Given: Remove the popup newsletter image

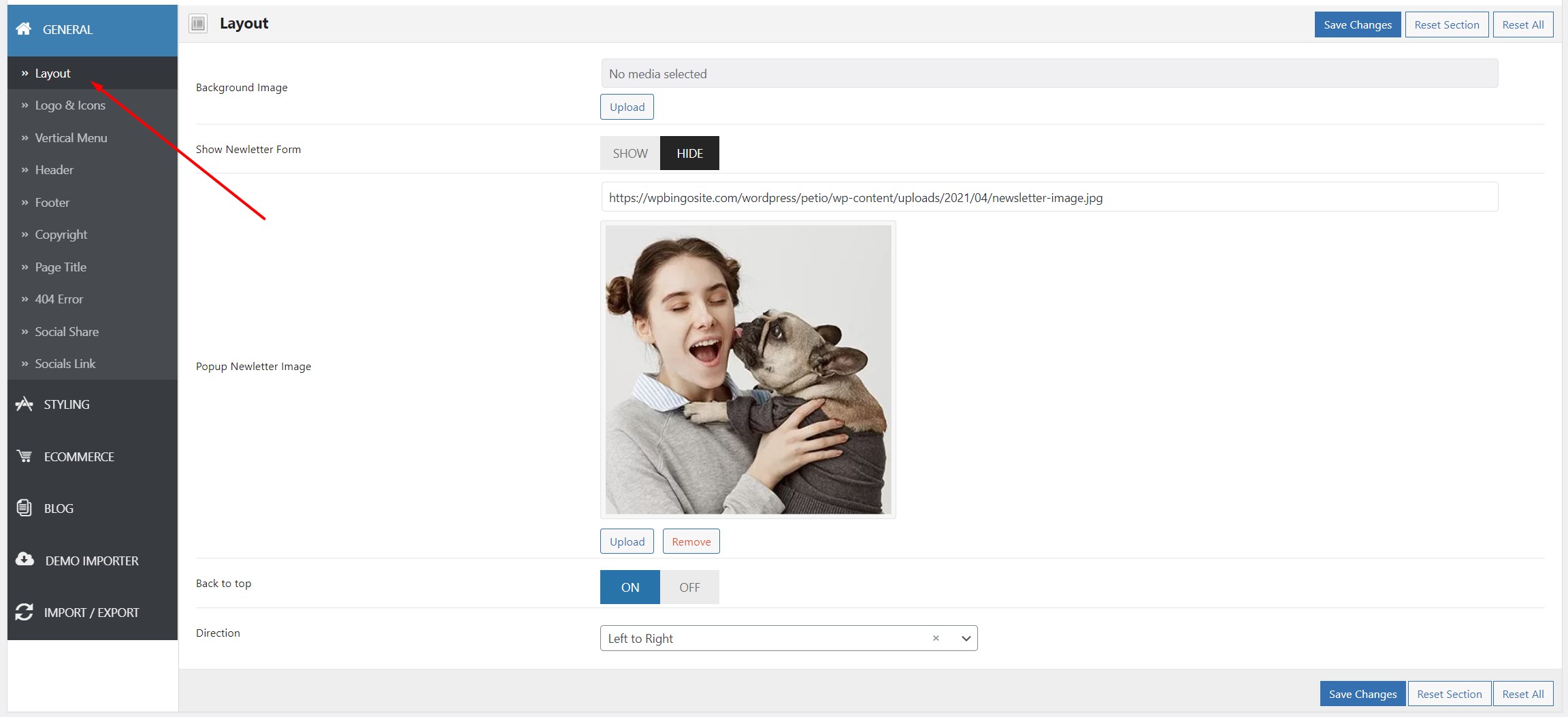Looking at the screenshot, I should pyautogui.click(x=691, y=541).
